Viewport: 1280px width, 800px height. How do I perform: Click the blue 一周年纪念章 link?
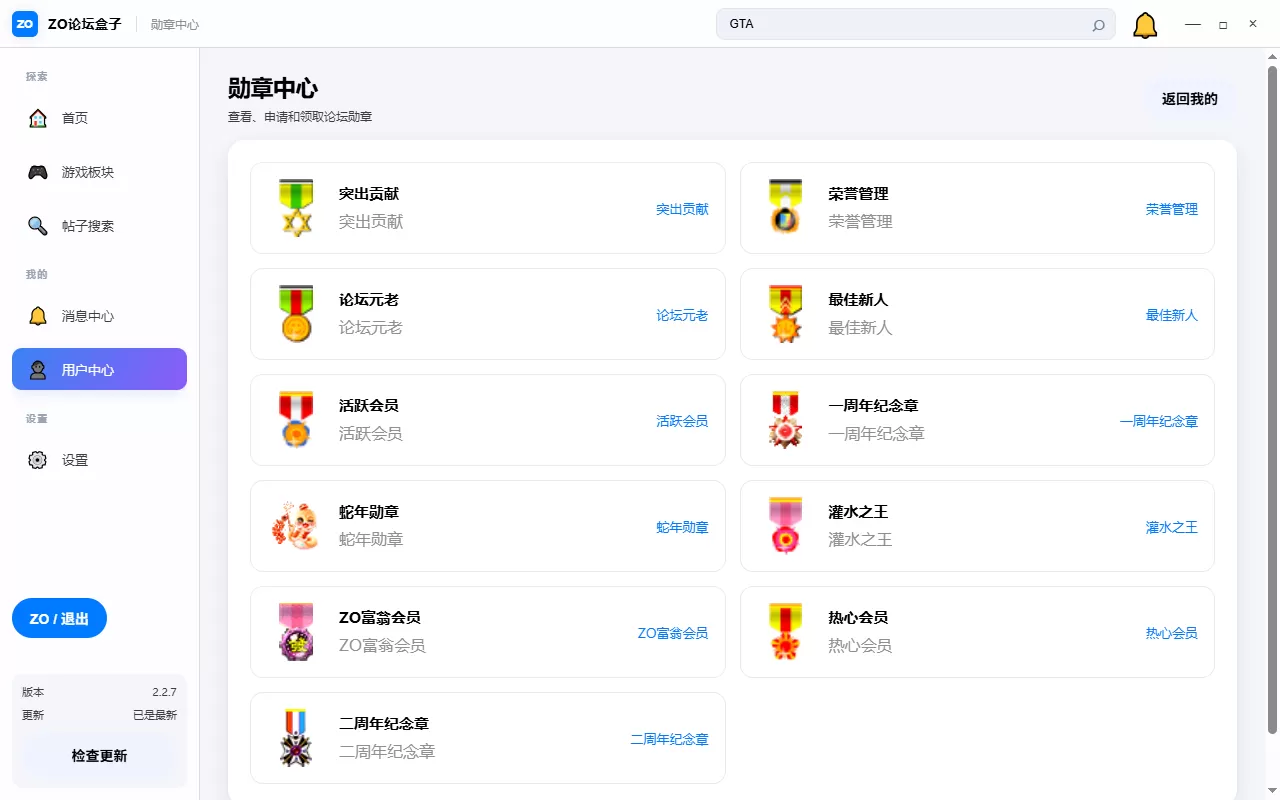click(1159, 421)
